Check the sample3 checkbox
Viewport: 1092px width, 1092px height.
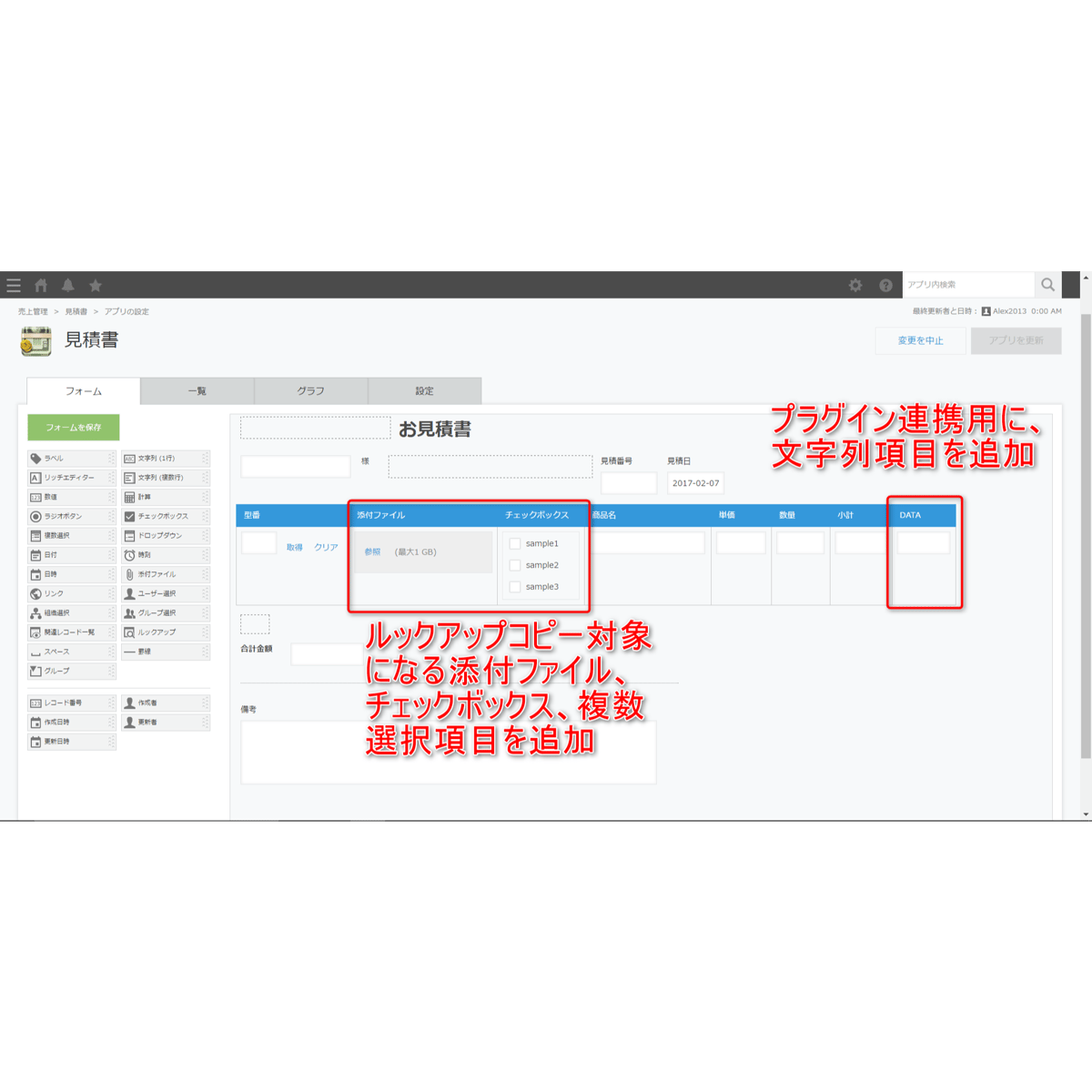pyautogui.click(x=514, y=587)
